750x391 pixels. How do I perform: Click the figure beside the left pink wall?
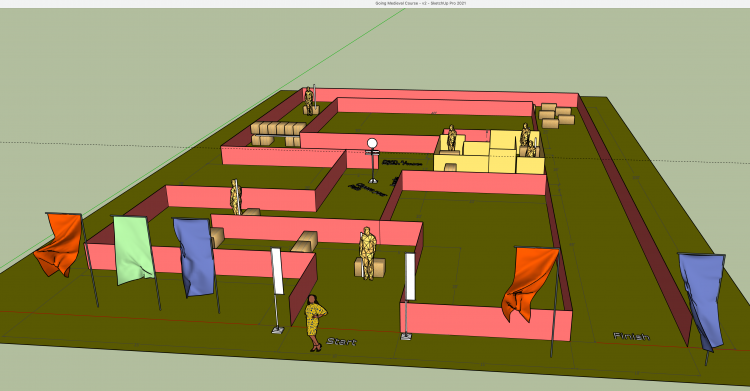(235, 197)
